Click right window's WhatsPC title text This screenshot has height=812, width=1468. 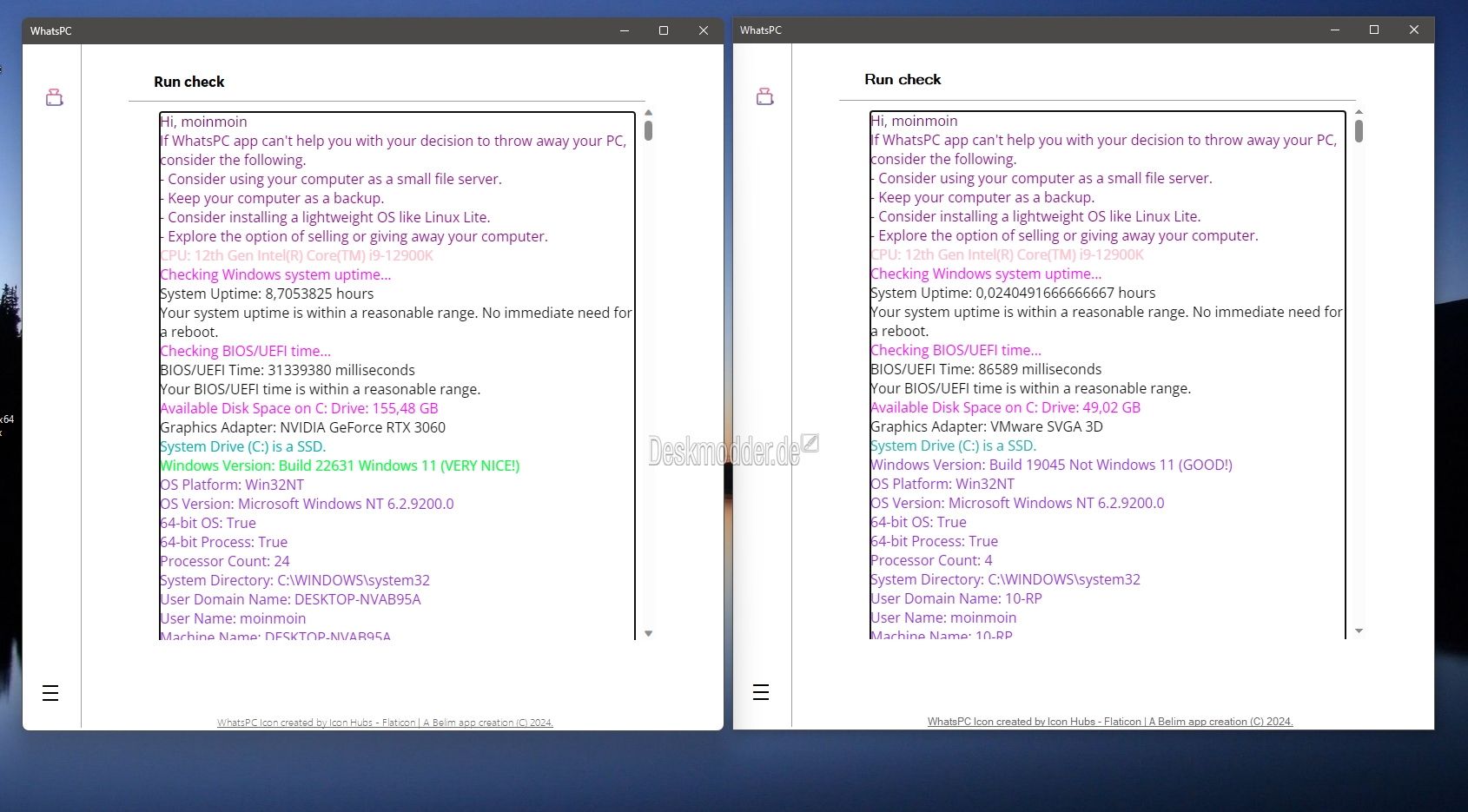(761, 30)
